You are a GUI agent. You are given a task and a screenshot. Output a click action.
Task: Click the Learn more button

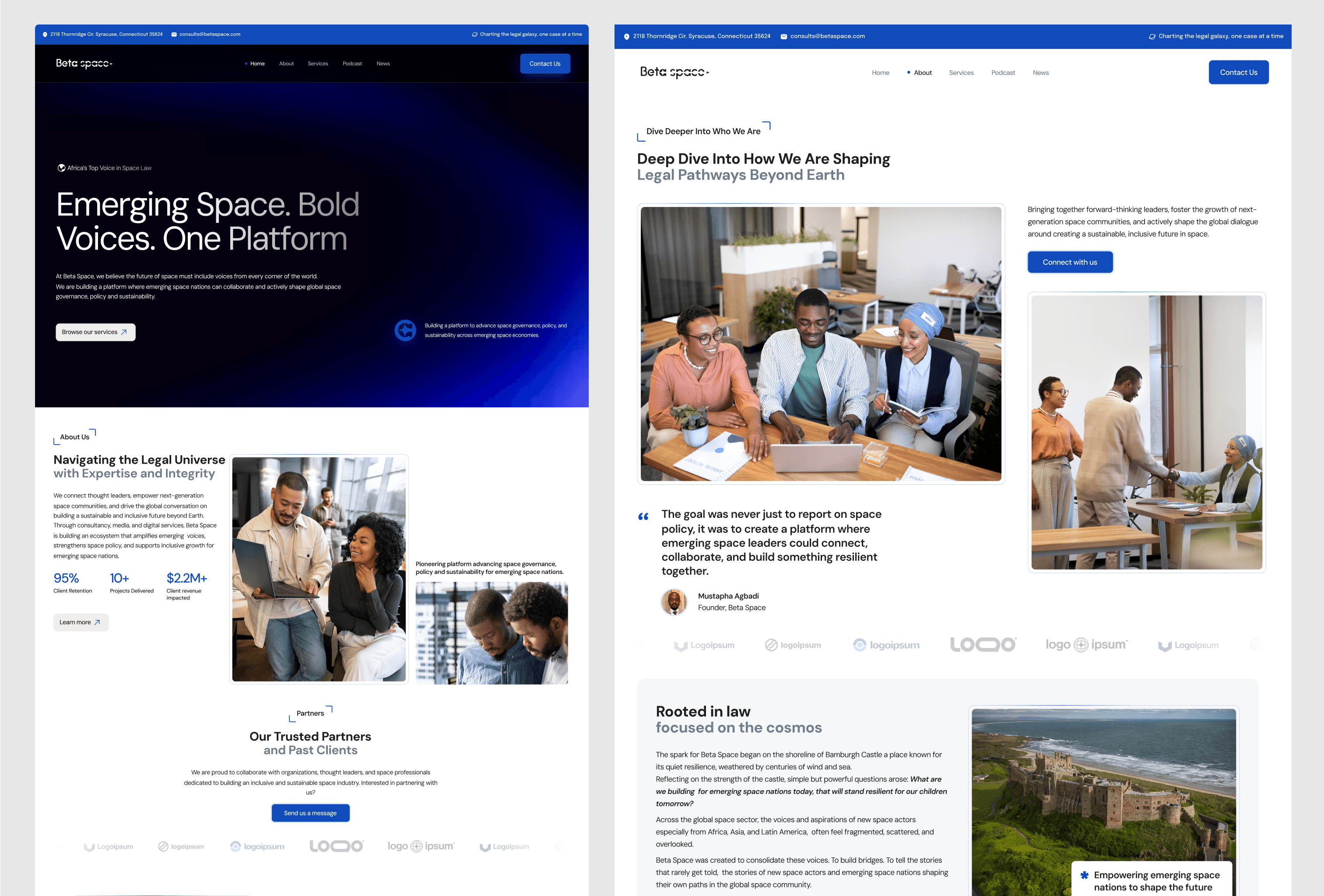pos(81,622)
